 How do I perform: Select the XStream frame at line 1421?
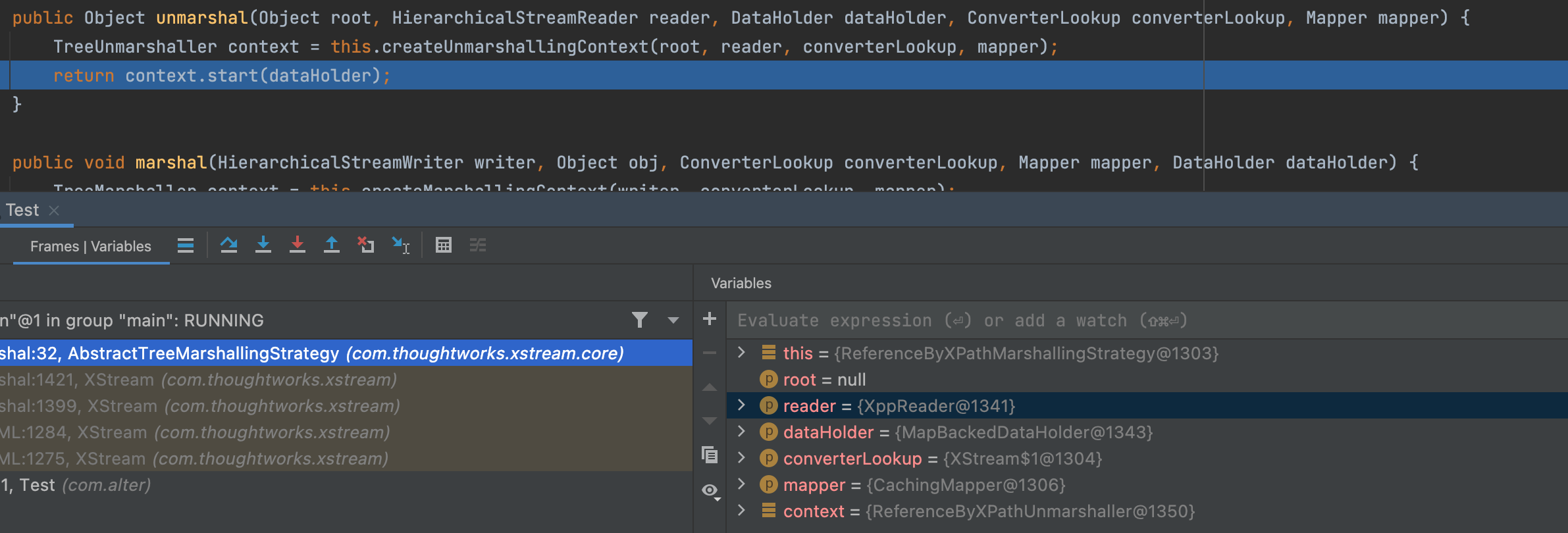coord(197,380)
